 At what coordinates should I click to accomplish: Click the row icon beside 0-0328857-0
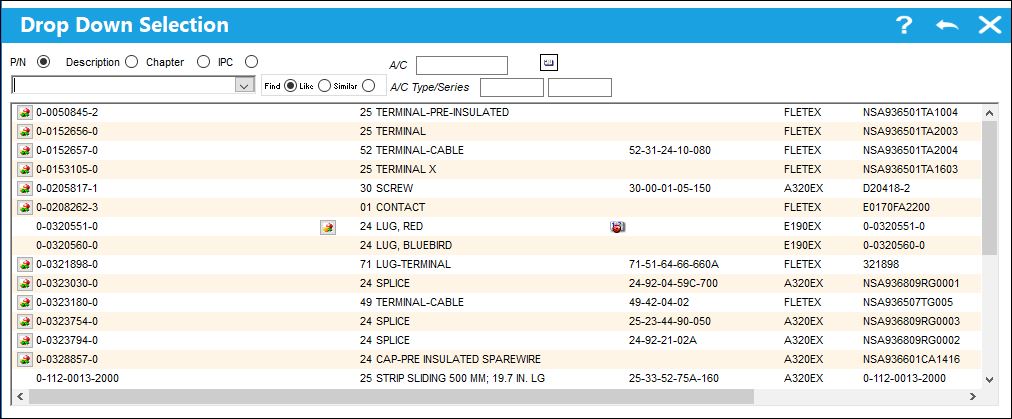(x=25, y=360)
